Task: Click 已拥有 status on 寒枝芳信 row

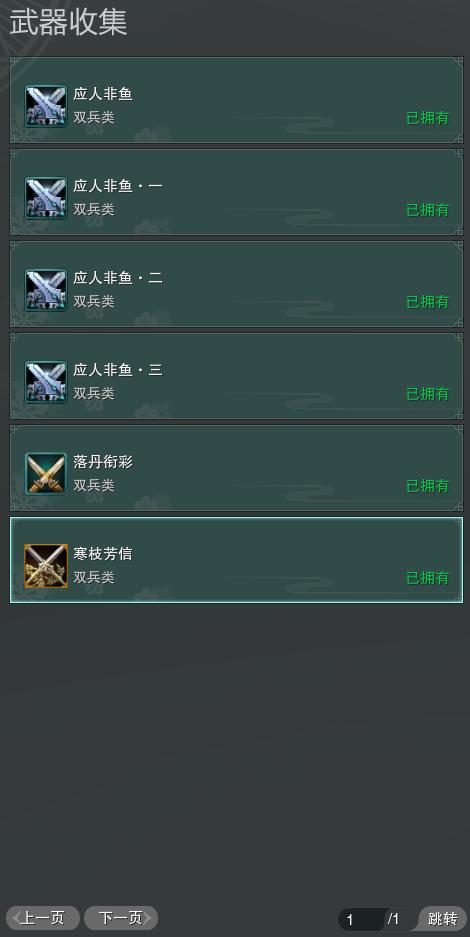Action: point(428,578)
